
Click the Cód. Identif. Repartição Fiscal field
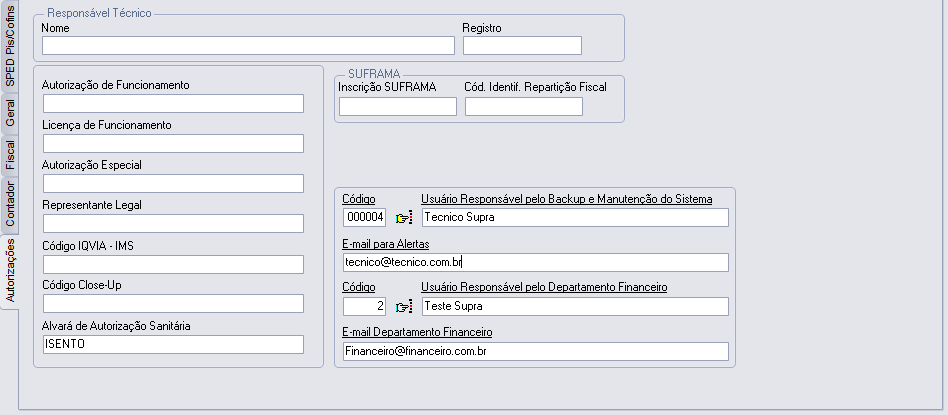point(523,107)
